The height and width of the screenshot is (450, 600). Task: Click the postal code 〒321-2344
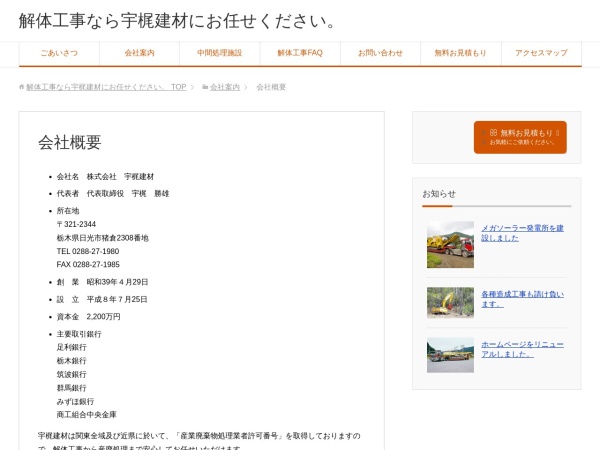click(76, 224)
